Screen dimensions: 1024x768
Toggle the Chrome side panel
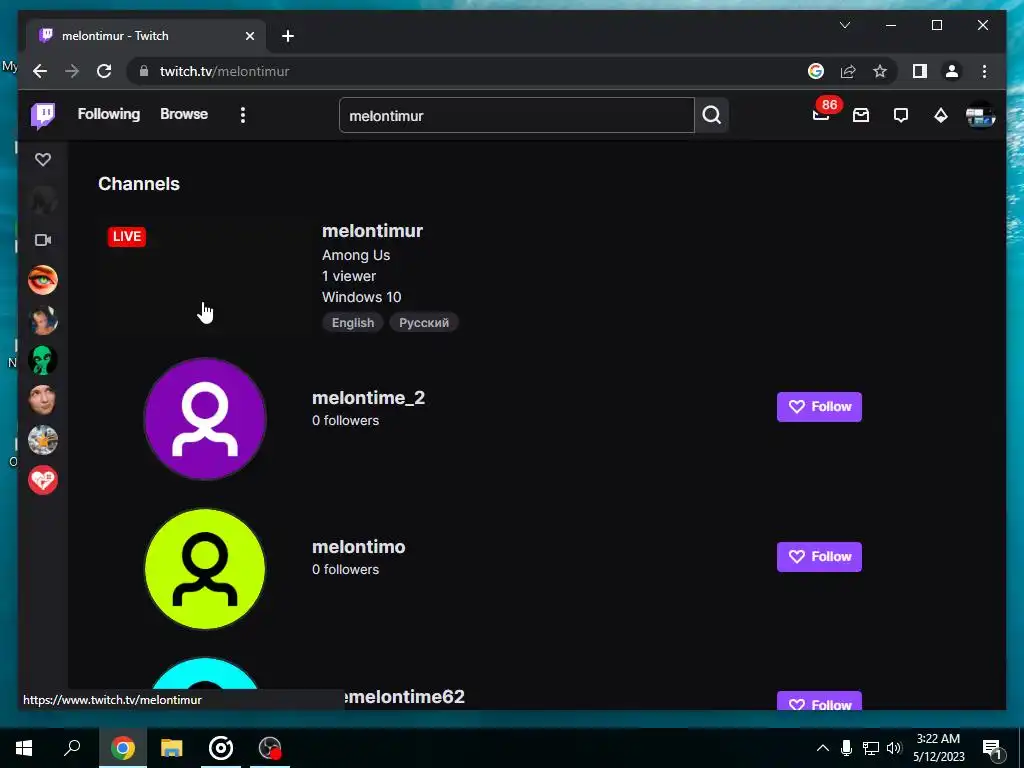920,71
